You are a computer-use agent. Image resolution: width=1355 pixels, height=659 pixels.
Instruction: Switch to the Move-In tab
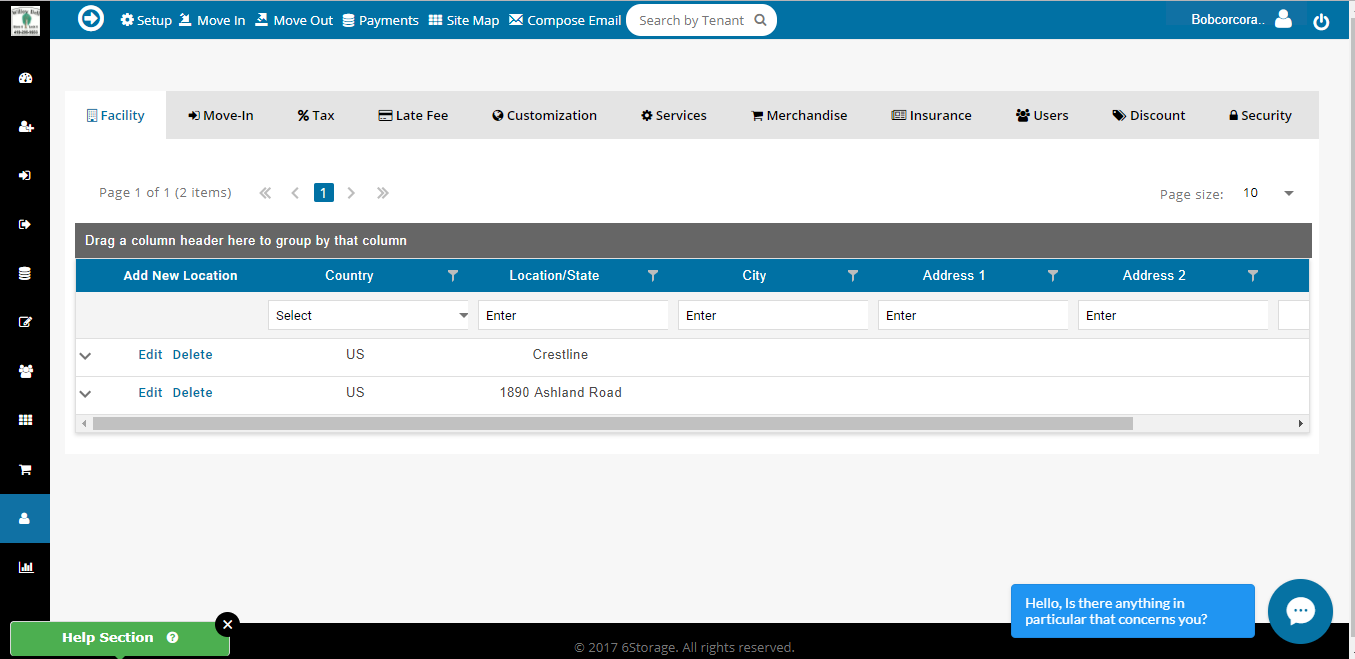pos(221,115)
